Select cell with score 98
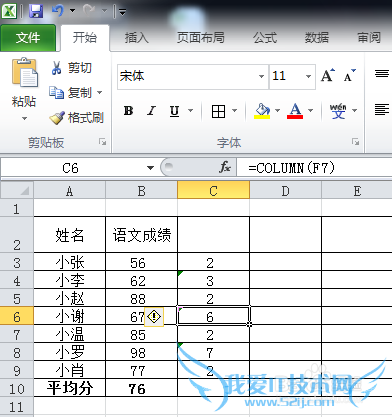 142,352
